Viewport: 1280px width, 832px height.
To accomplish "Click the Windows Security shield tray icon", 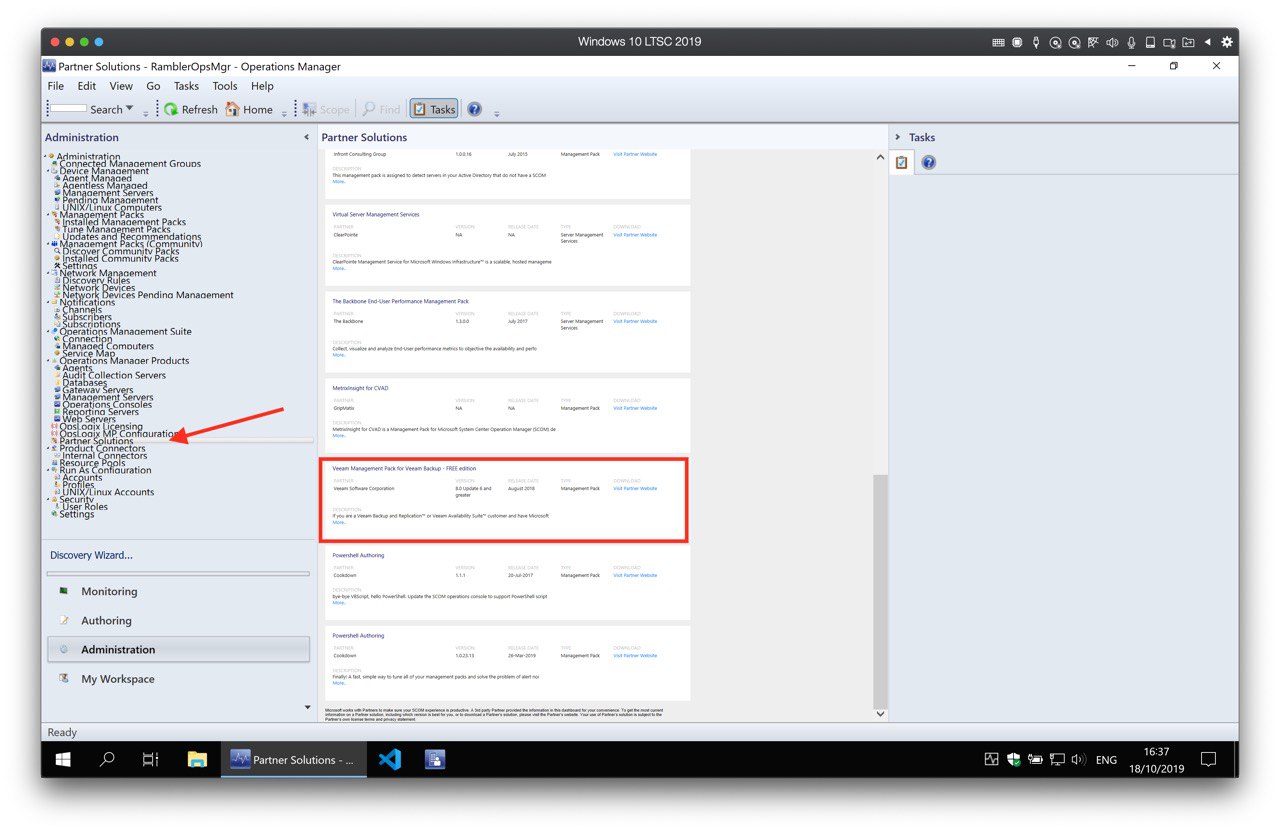I will [x=1013, y=760].
